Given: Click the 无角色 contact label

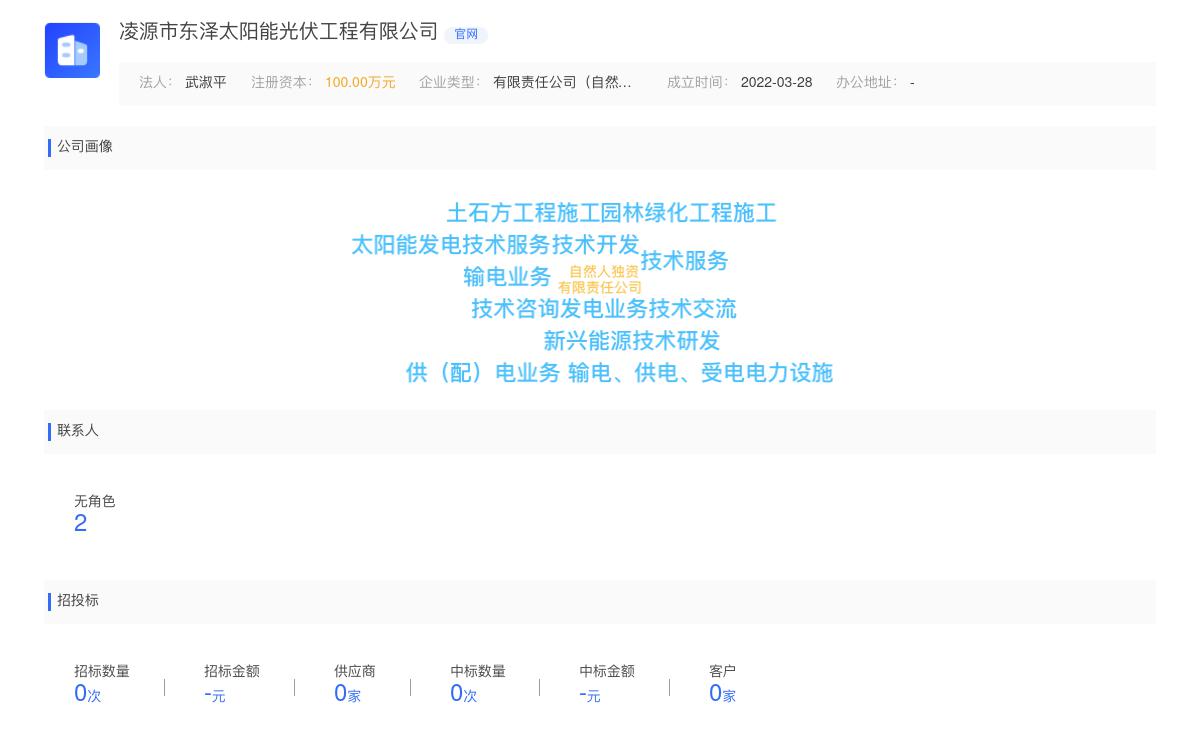Looking at the screenshot, I should (x=95, y=502).
